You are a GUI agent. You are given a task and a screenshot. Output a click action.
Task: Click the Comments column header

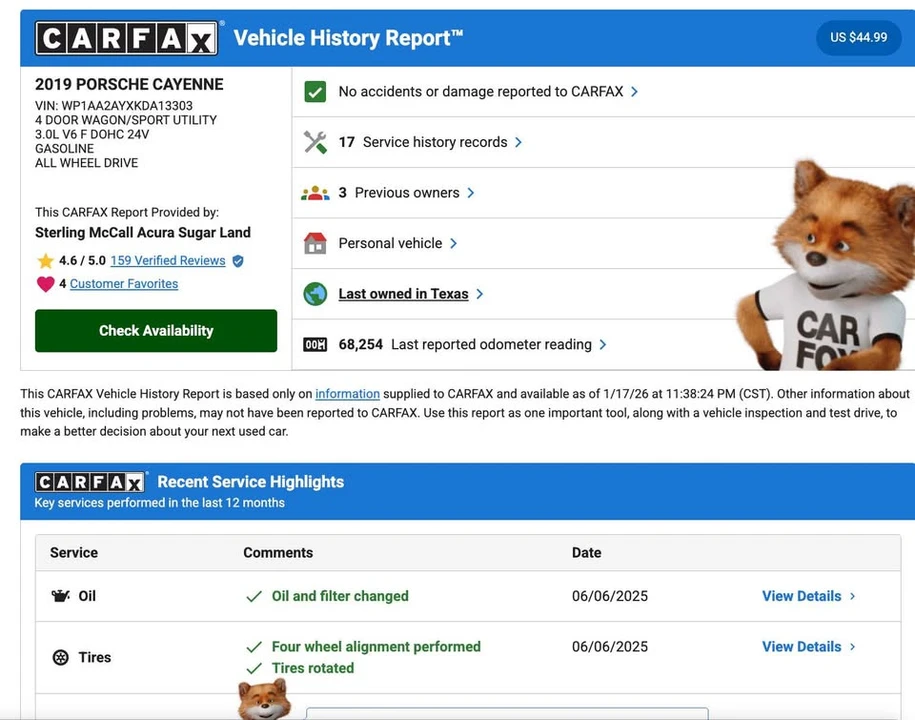pyautogui.click(x=278, y=553)
